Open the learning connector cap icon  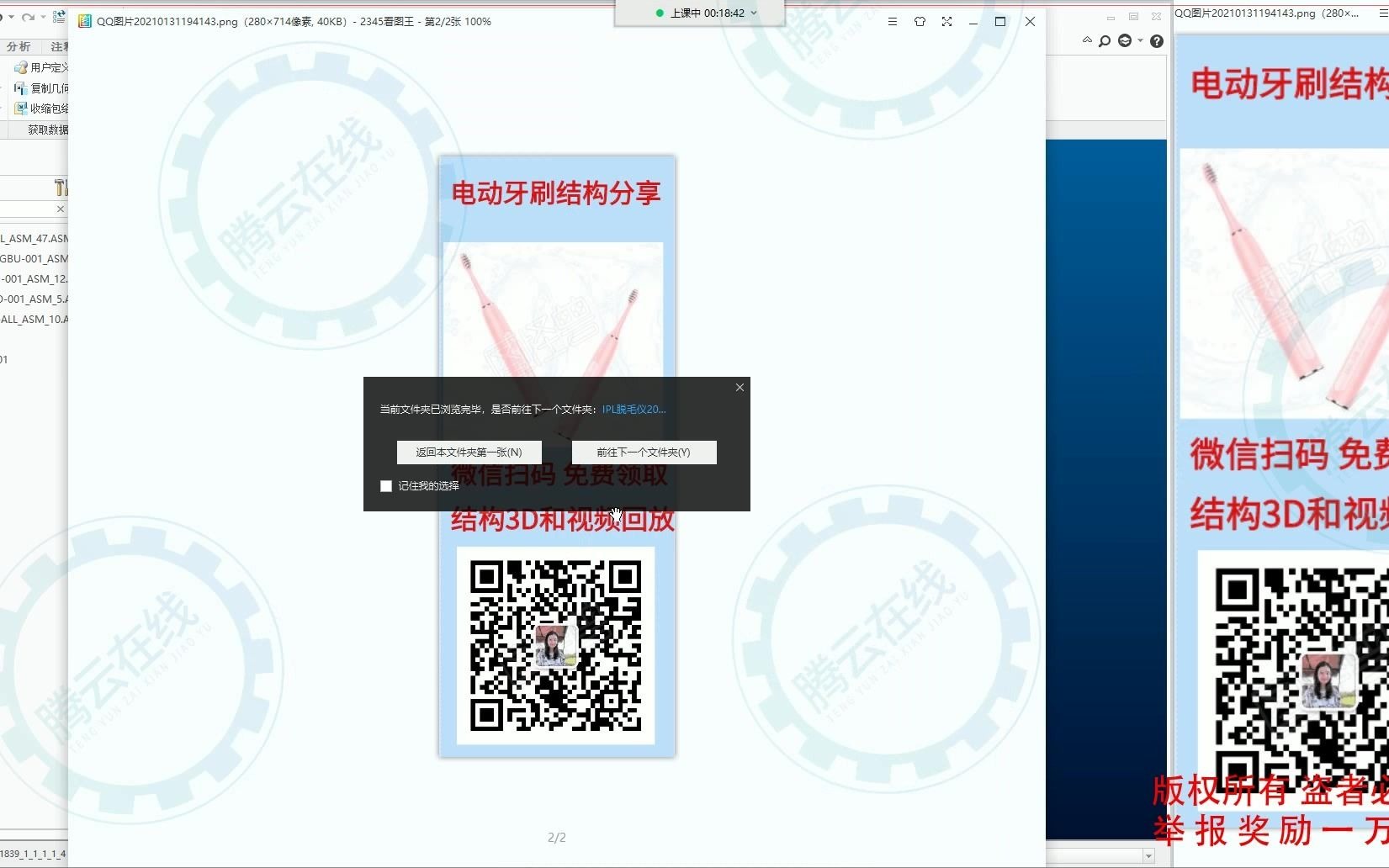point(1125,40)
